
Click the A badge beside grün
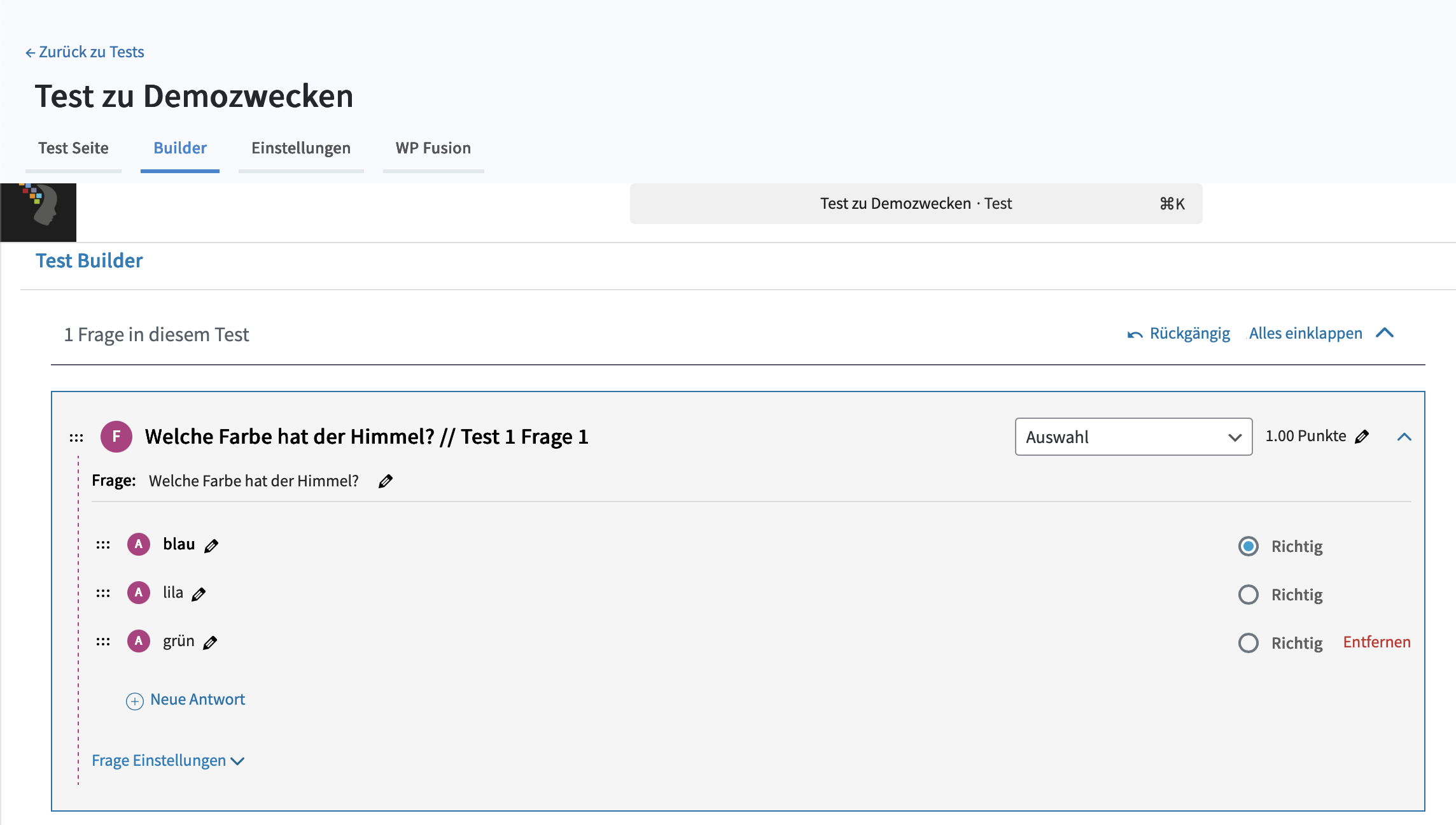coord(139,641)
